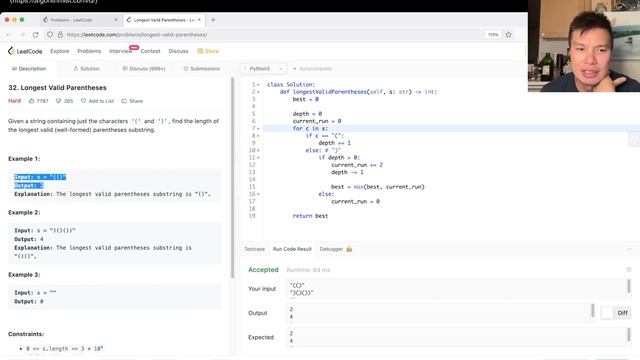
Task: Click the 'Constraints:' heading
Action: coord(26,334)
